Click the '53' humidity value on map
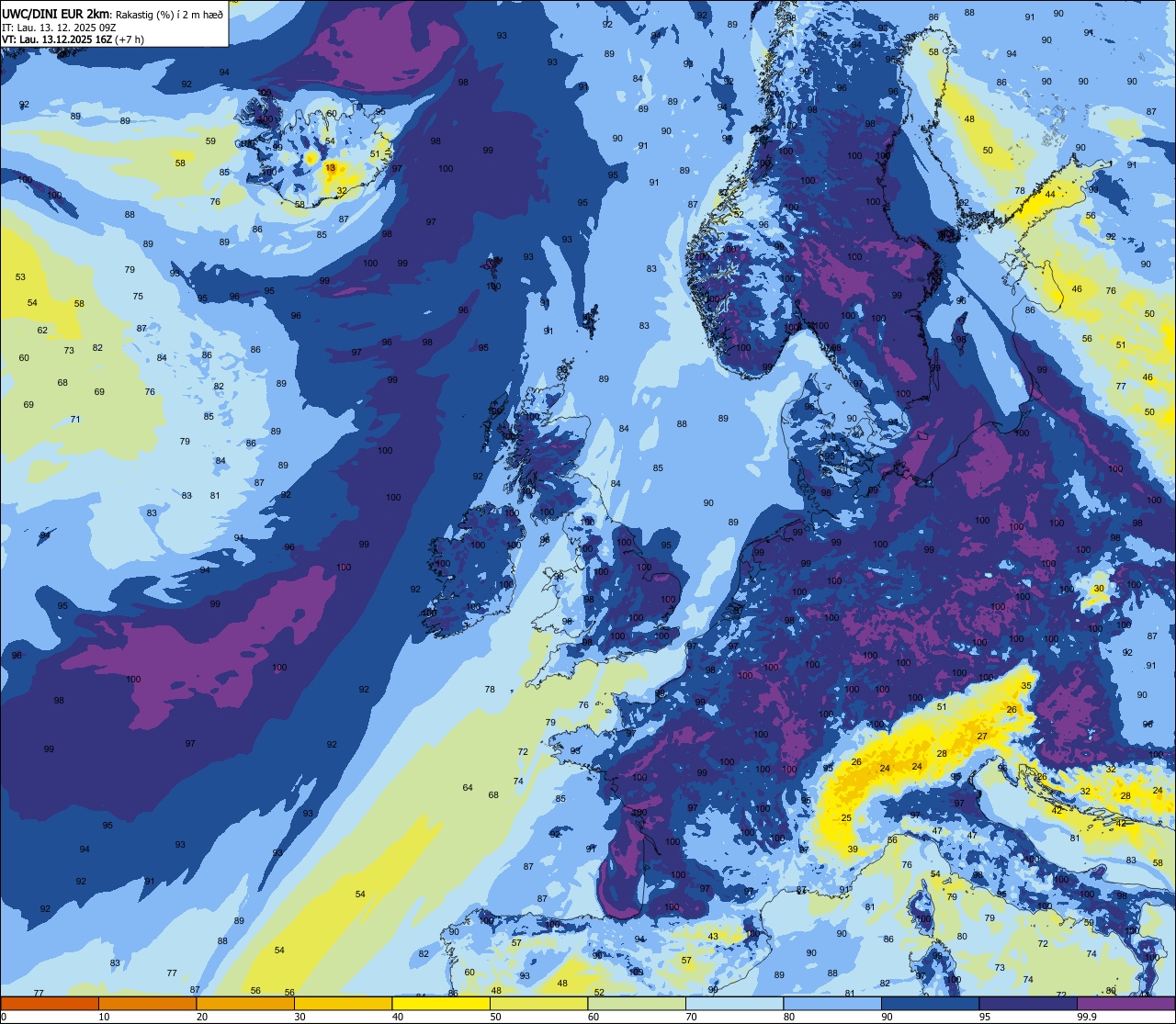Viewport: 1176px width, 1024px height. pos(20,277)
